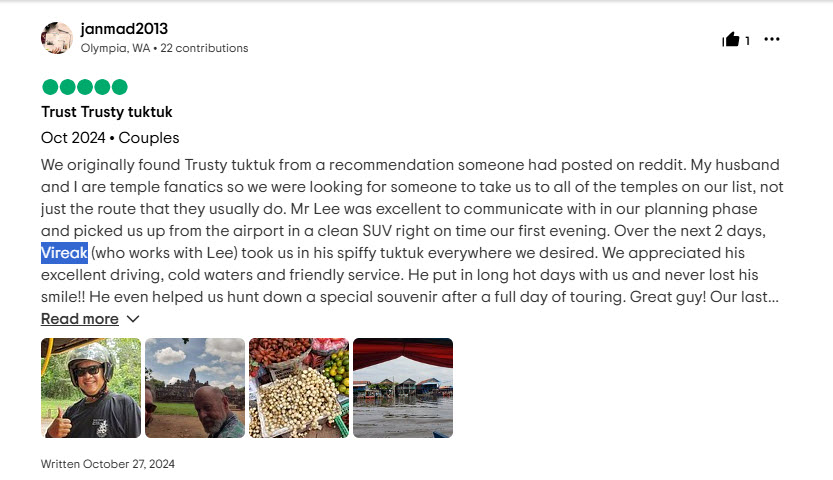Open the fruit market photo thumbnail
Viewport: 833px width, 480px height.
(x=299, y=388)
